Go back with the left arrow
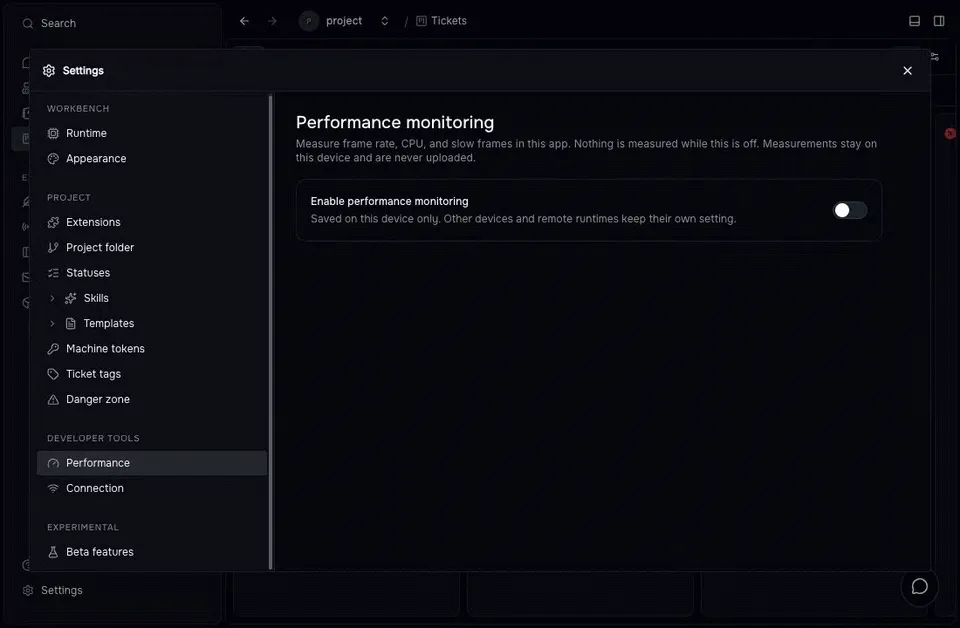This screenshot has height=628, width=960. click(x=244, y=21)
